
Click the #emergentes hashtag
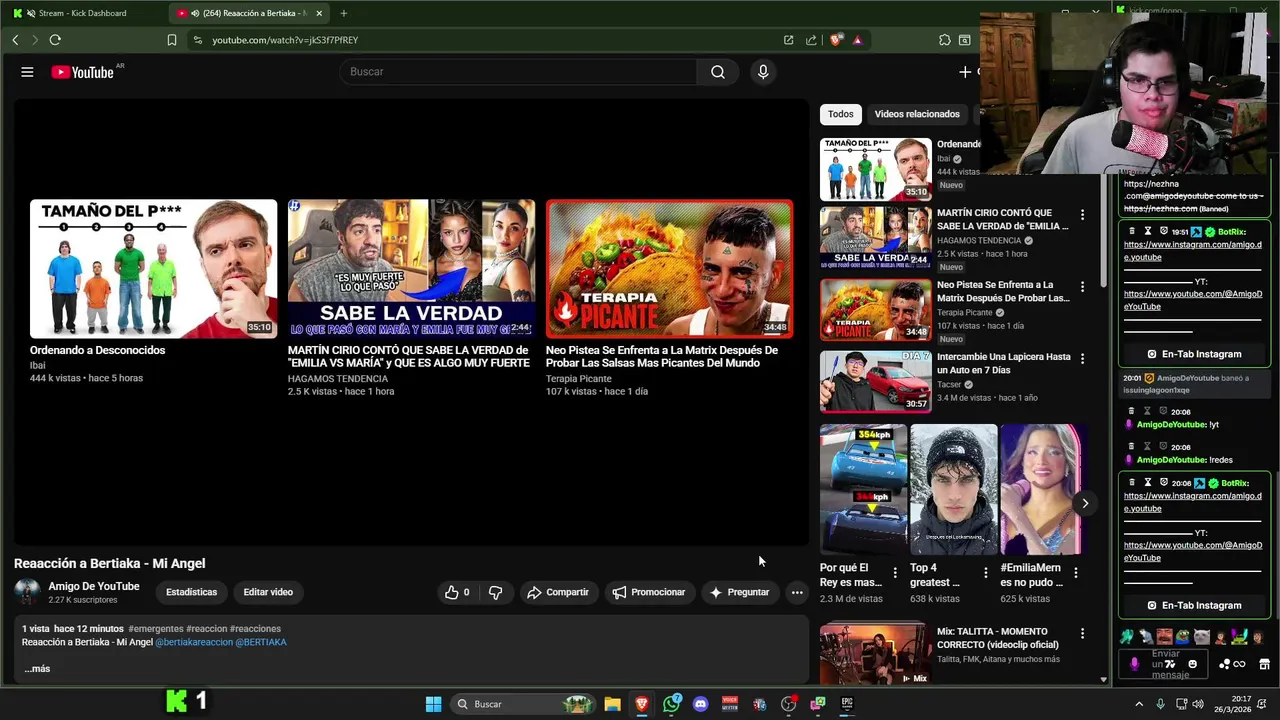click(155, 629)
